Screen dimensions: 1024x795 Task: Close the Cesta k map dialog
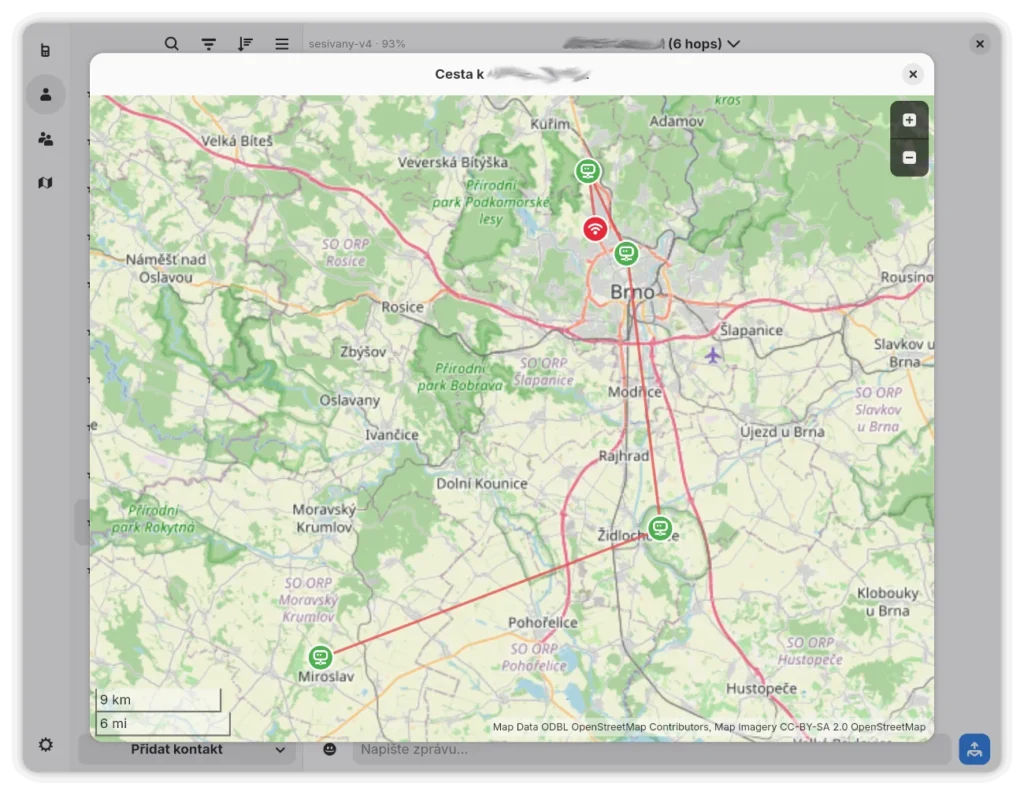pos(912,74)
